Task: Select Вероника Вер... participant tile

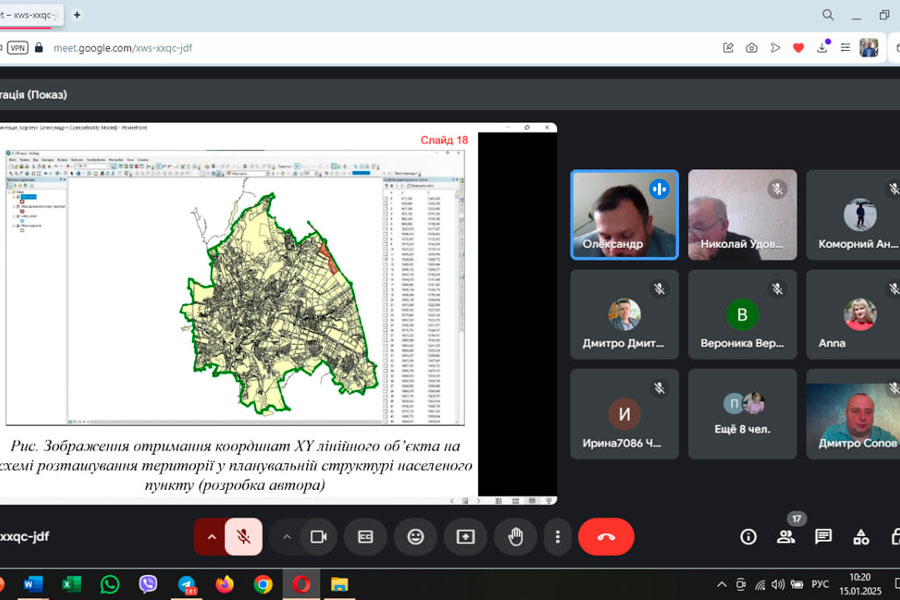Action: [742, 315]
